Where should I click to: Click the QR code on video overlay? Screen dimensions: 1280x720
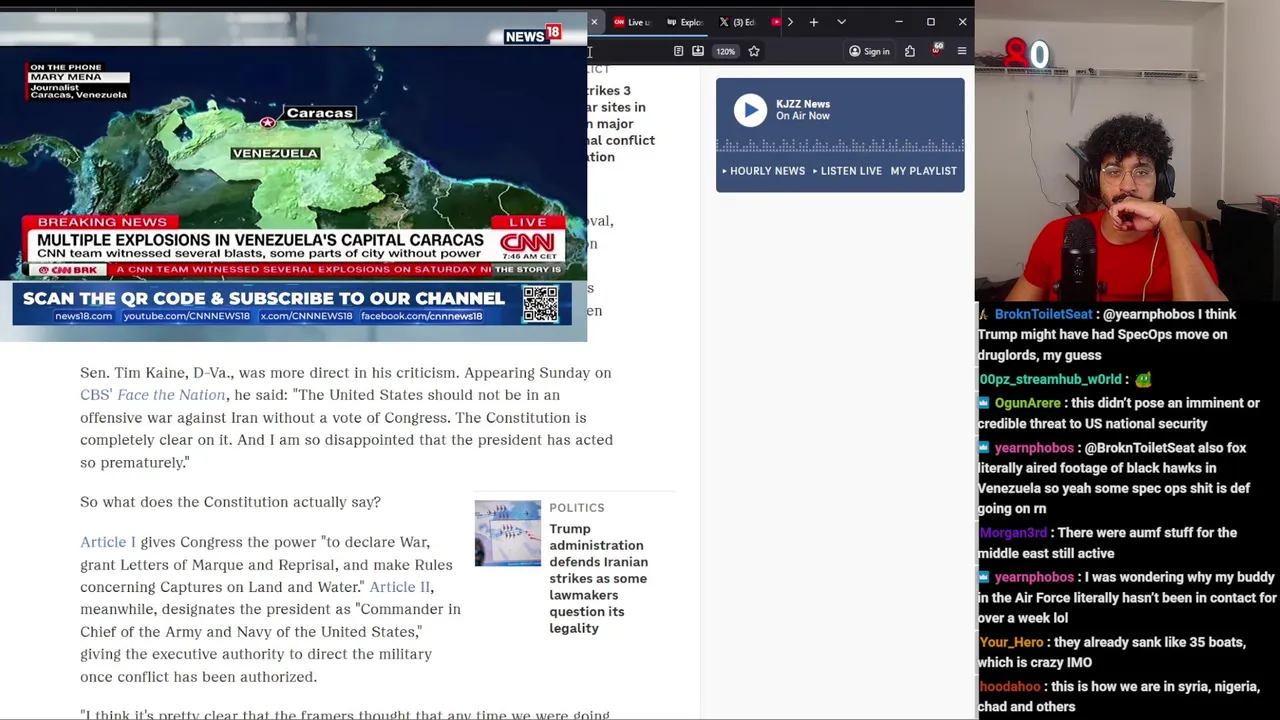(x=540, y=304)
